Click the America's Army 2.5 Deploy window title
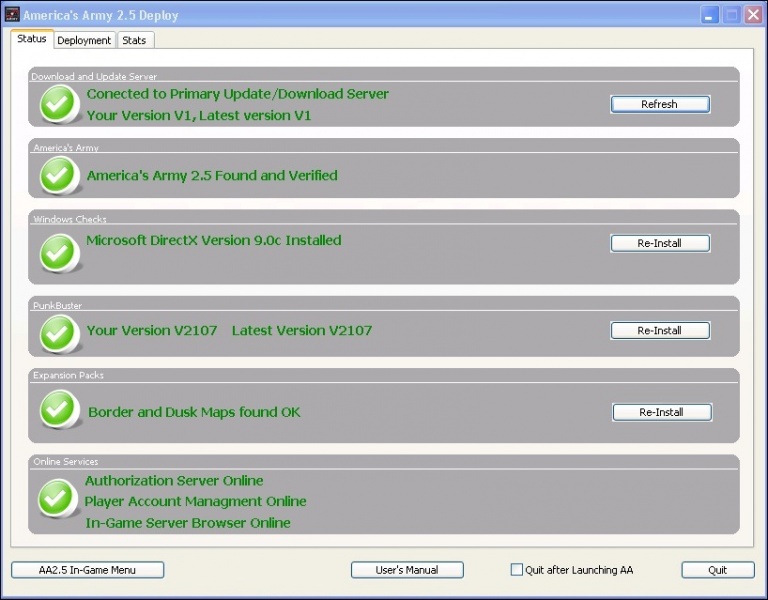Viewport: 768px width, 600px height. tap(101, 15)
